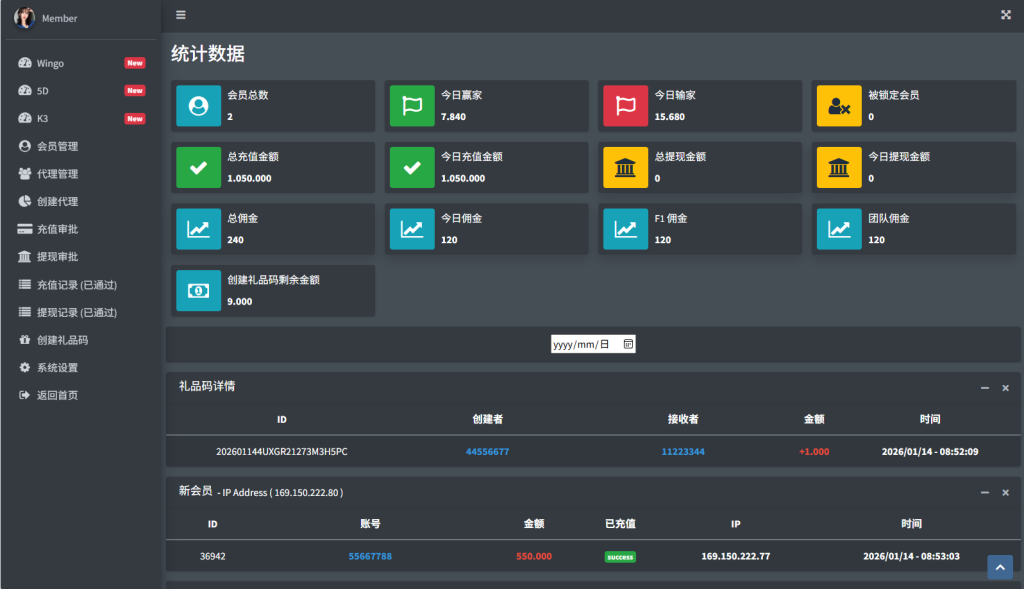Click the fullscreen expand icon in top bar
This screenshot has width=1024, height=589.
coord(1004,15)
